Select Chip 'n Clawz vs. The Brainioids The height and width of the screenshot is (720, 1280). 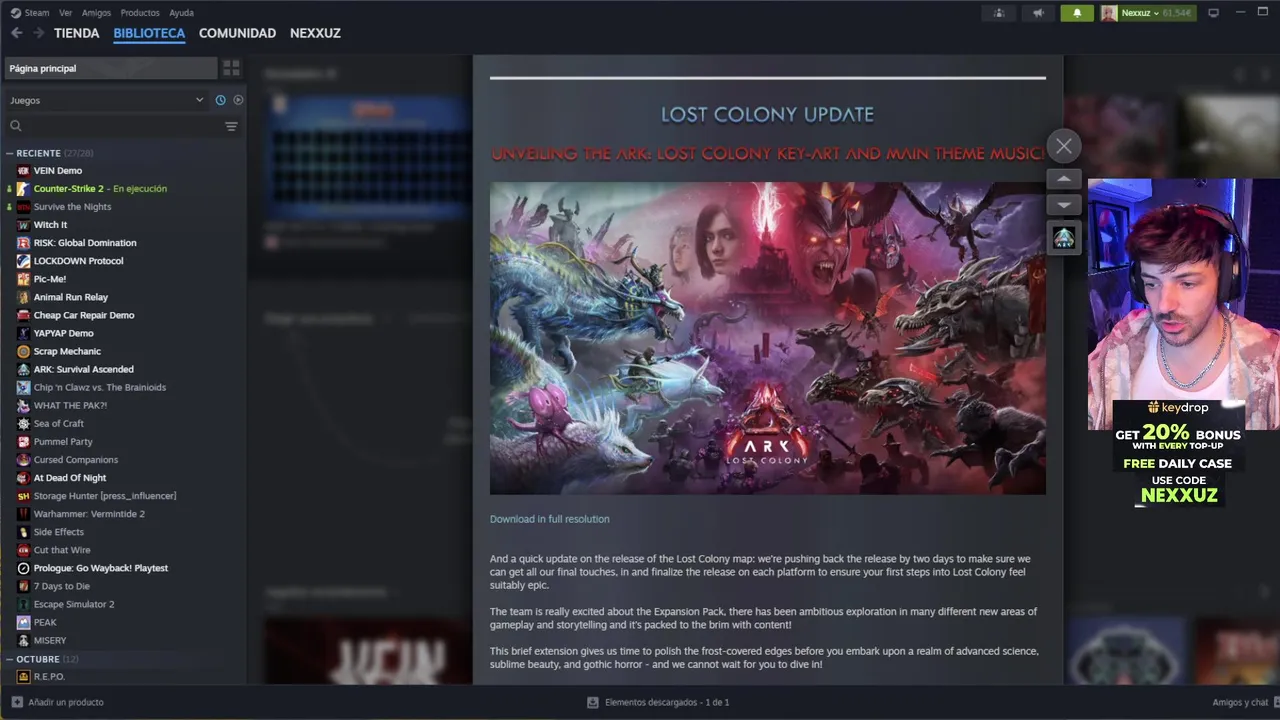tap(99, 388)
